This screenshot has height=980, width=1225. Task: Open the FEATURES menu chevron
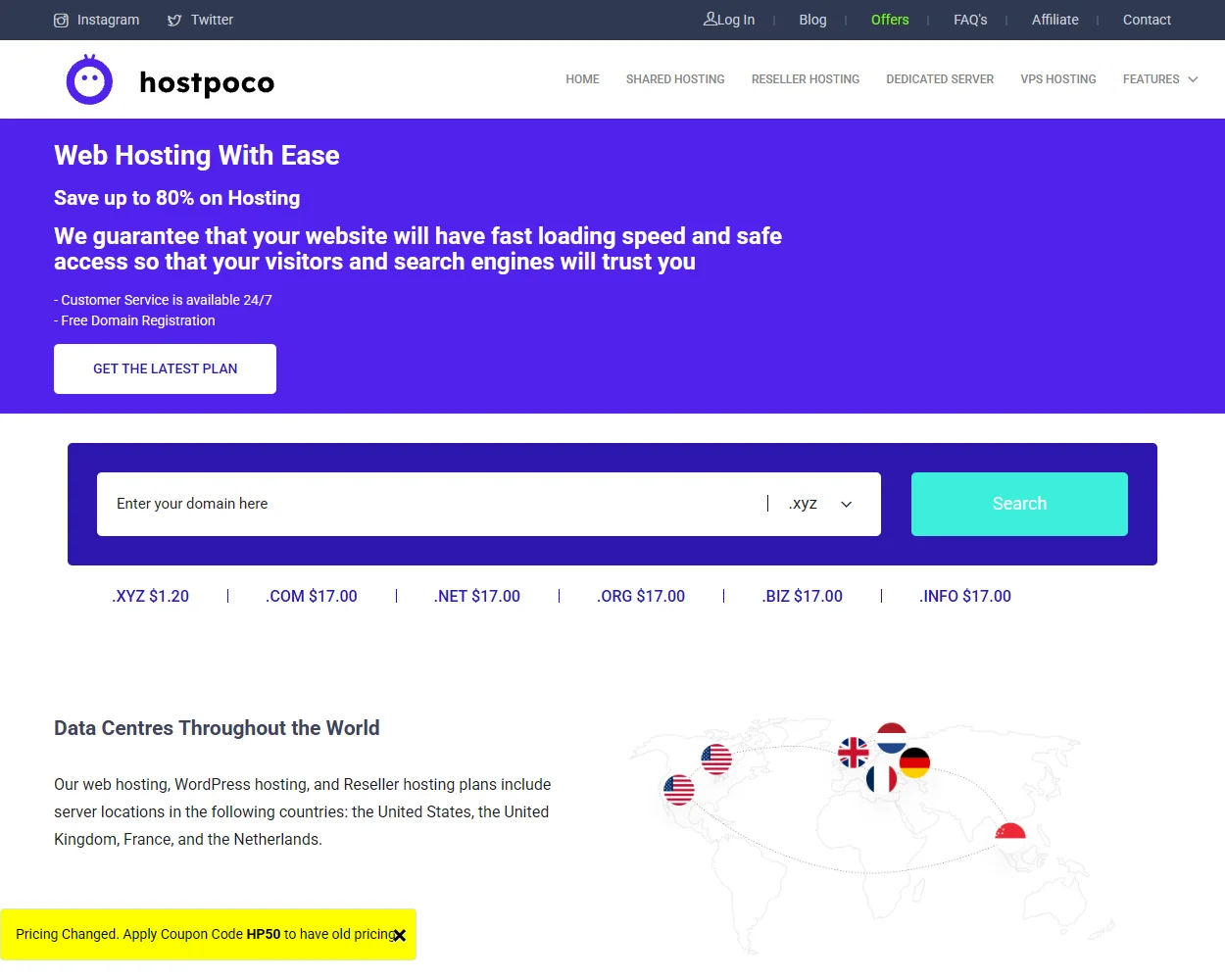(x=1192, y=79)
